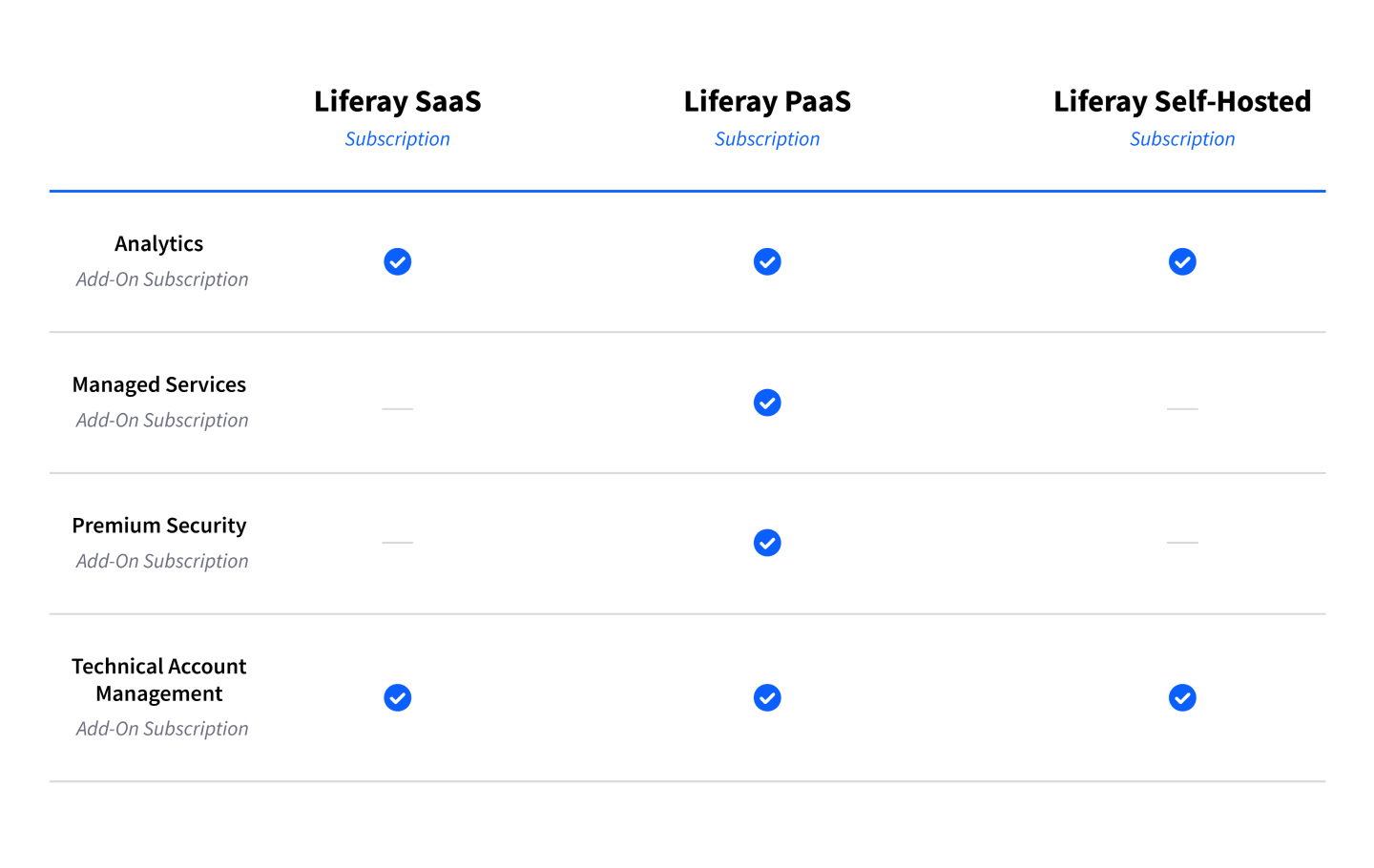Select the Liferay Self-Hosted column heading

(x=1182, y=101)
